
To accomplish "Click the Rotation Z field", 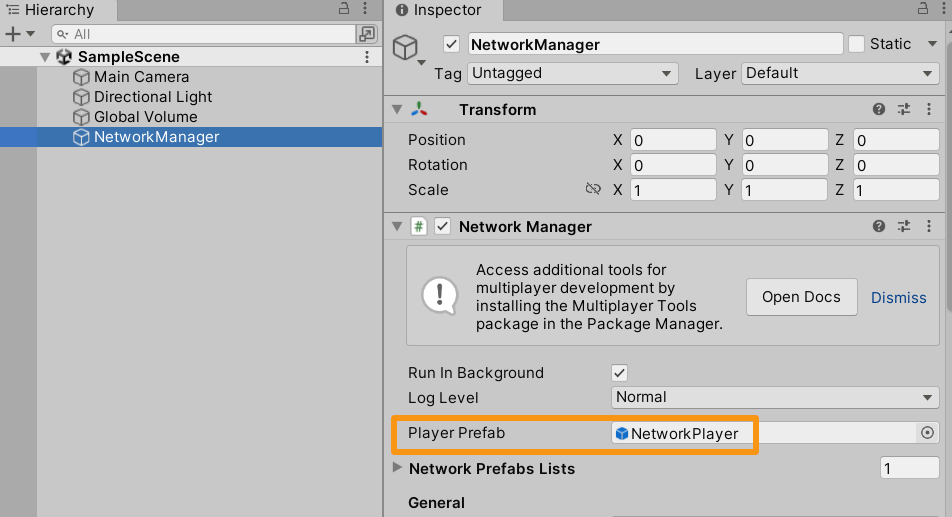I will pos(896,165).
